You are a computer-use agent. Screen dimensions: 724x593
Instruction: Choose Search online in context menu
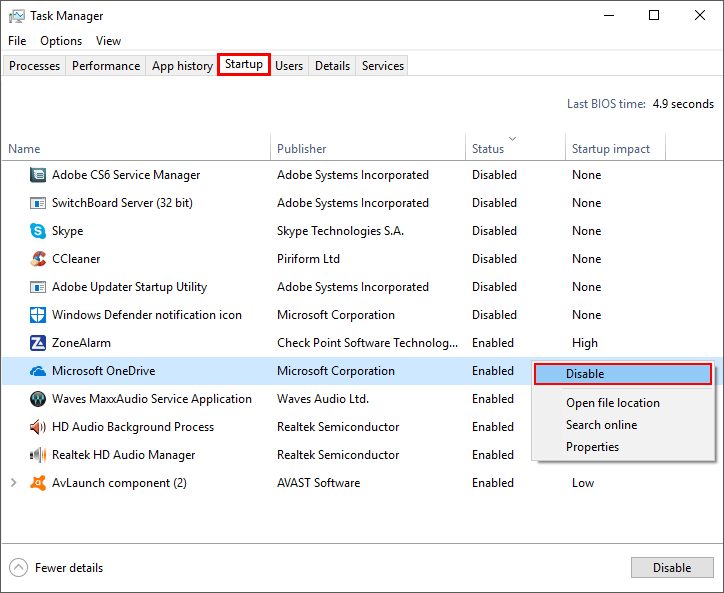(623, 425)
